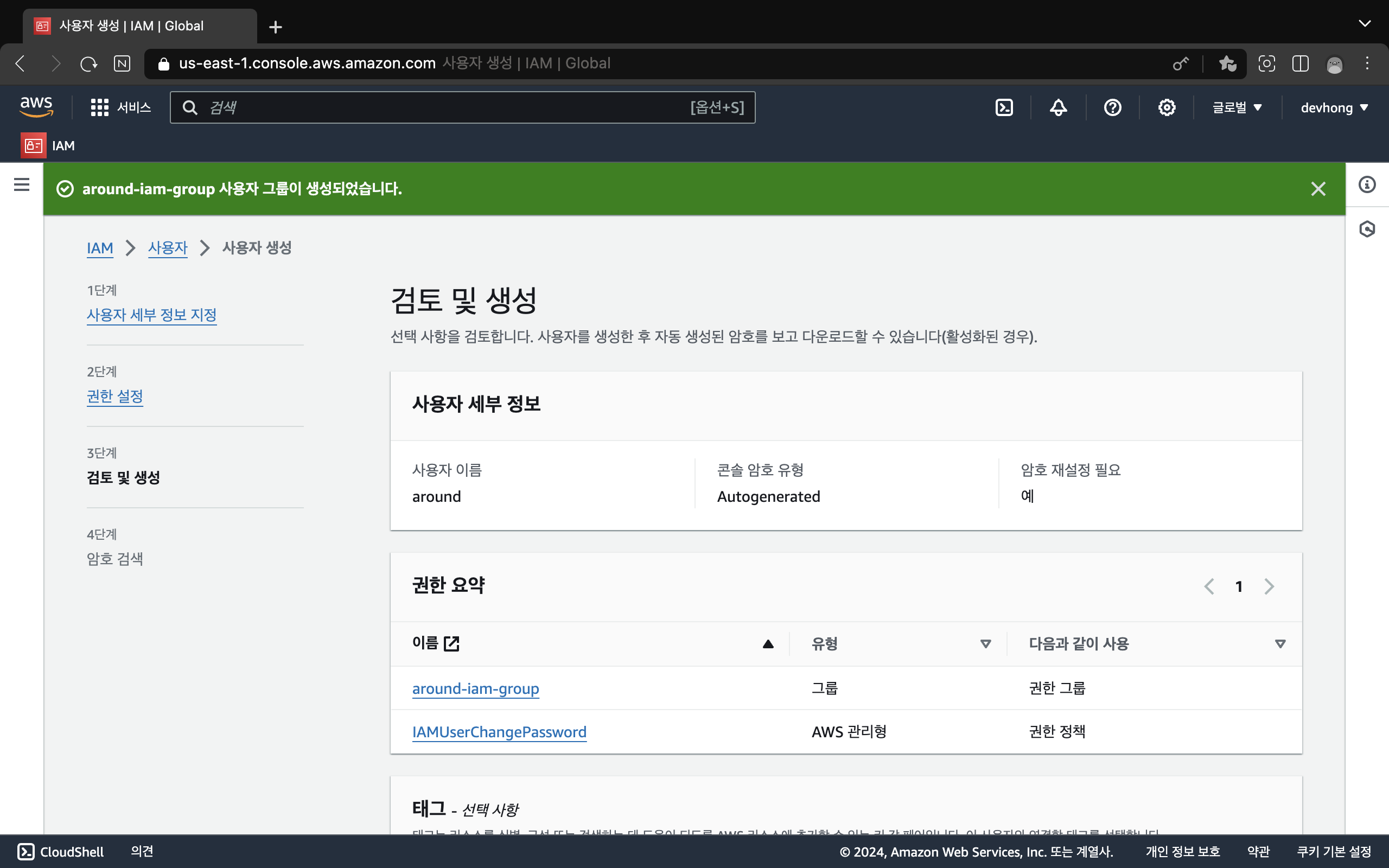Sort by the 유형 column arrow
This screenshot has width=1389, height=868.
(985, 644)
